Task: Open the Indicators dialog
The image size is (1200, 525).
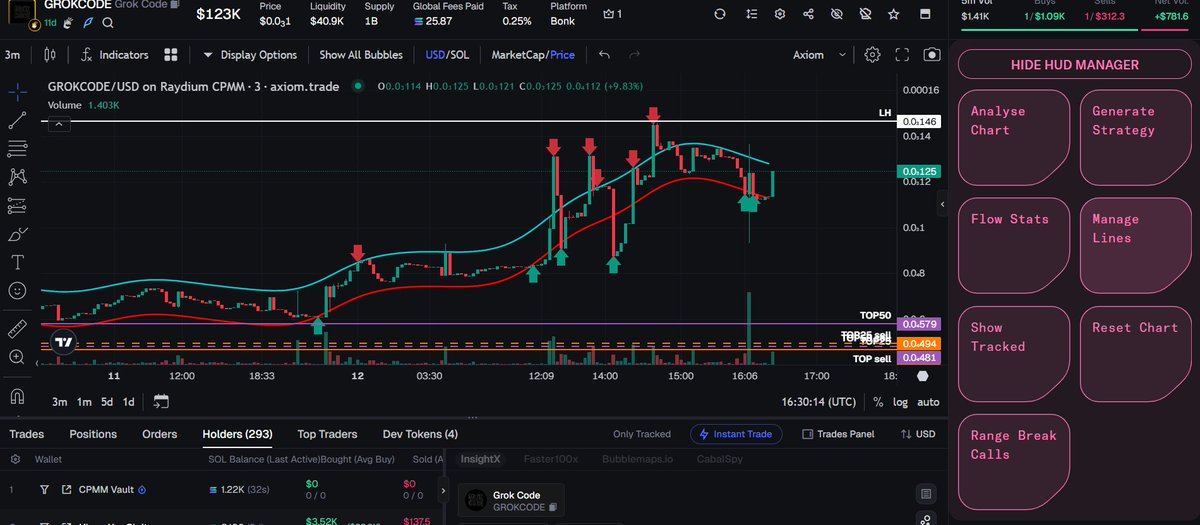Action: [x=114, y=55]
